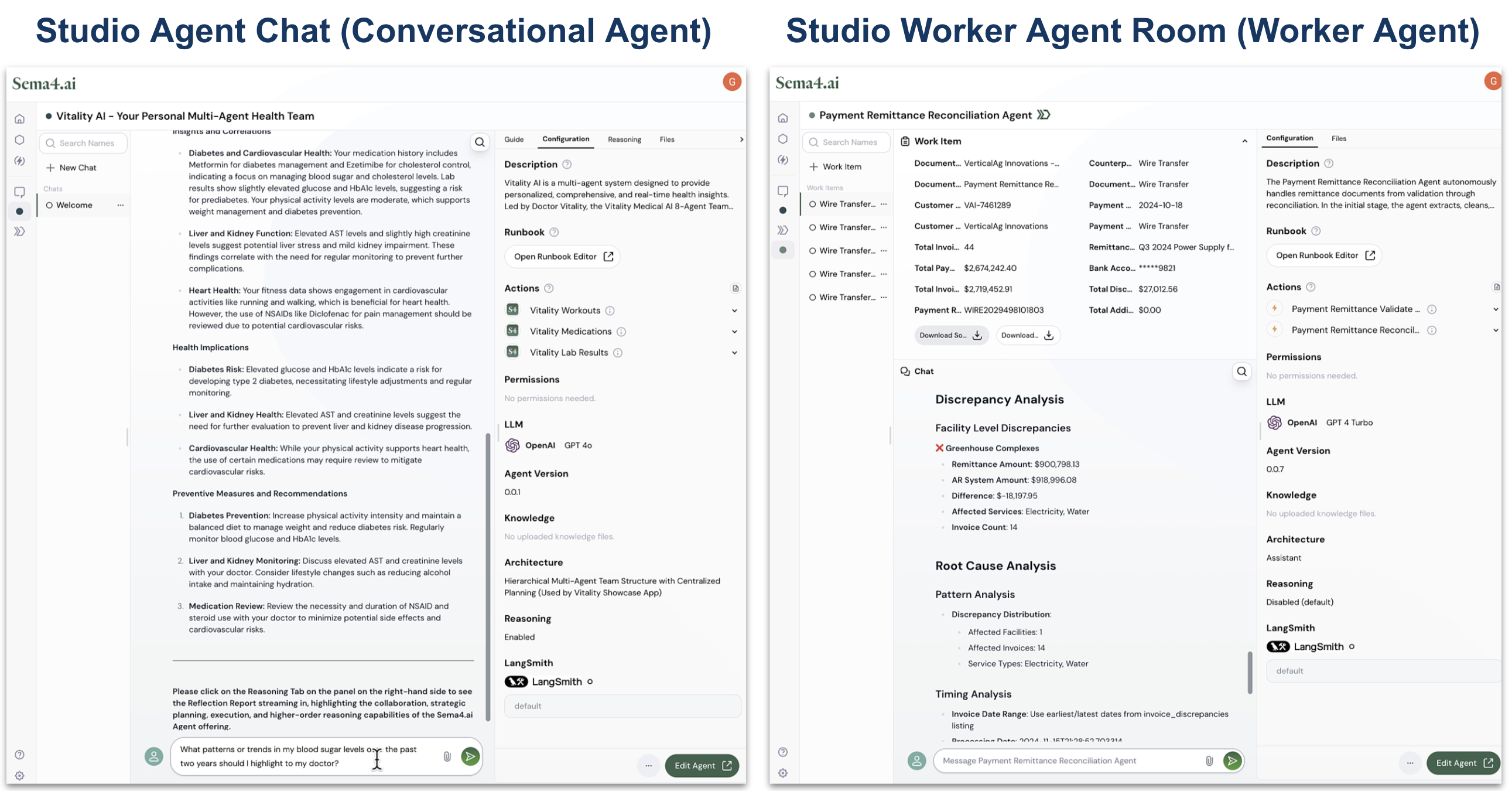Open lightning actions icon in Worker Room sidebar
1512x791 pixels.
783,160
